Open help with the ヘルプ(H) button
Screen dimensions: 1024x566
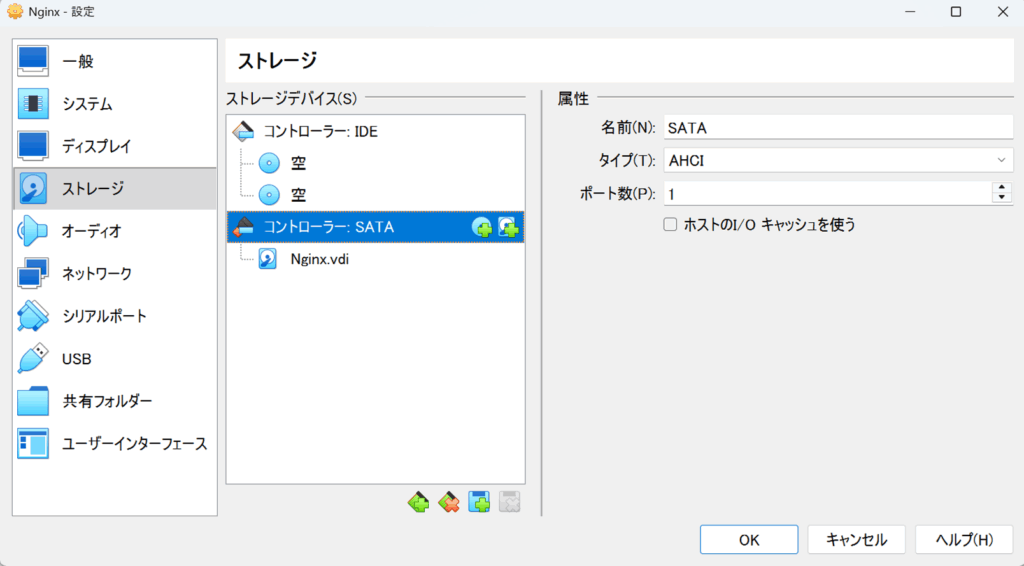(963, 540)
